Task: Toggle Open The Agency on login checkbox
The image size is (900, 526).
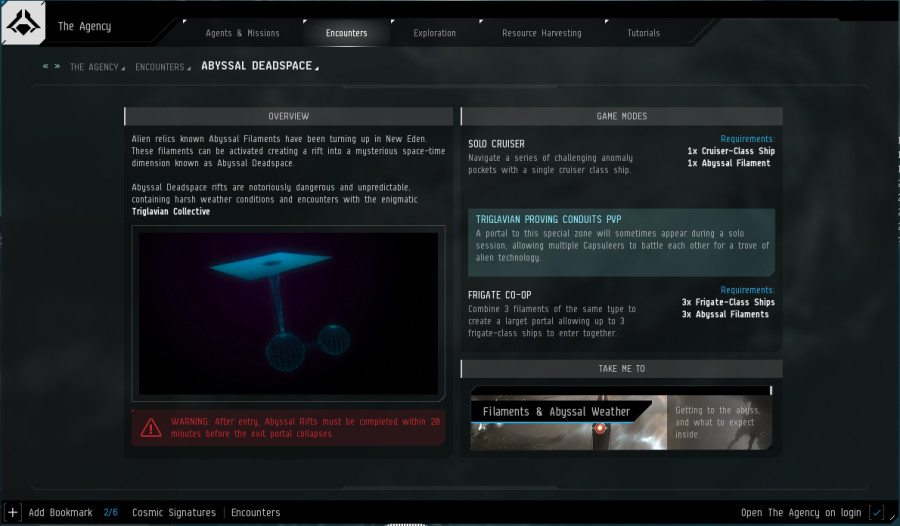Action: pyautogui.click(x=876, y=512)
